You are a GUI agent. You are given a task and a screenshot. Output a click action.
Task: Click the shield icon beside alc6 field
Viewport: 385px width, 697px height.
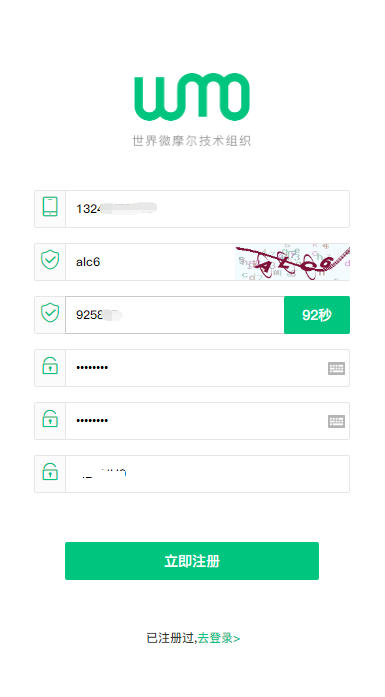(x=50, y=260)
